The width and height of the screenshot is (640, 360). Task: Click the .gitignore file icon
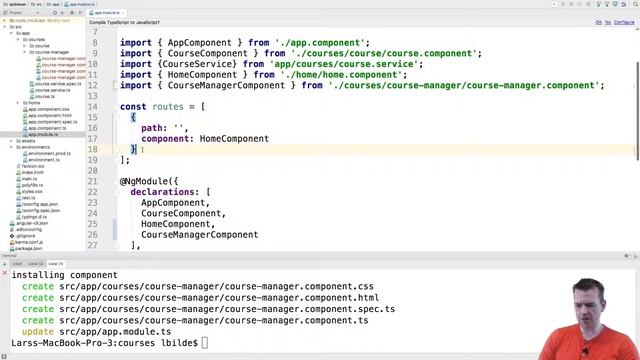12,236
